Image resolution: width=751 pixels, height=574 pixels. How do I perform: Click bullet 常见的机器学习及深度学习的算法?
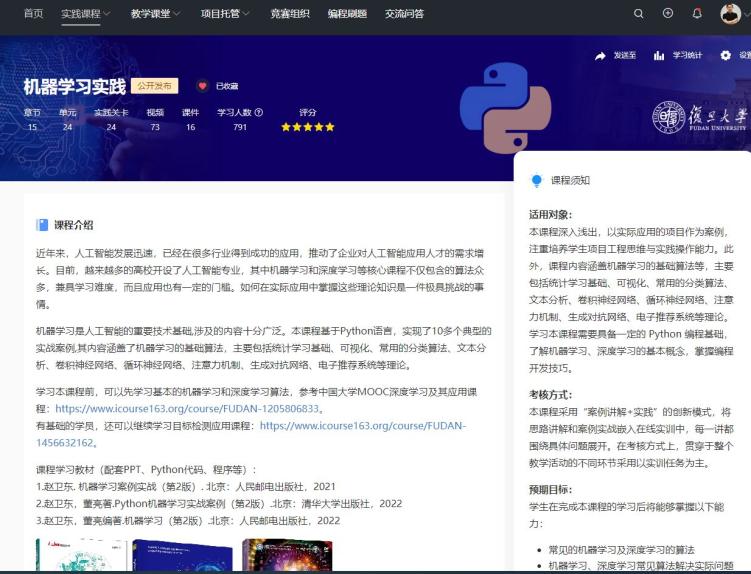[x=622, y=550]
